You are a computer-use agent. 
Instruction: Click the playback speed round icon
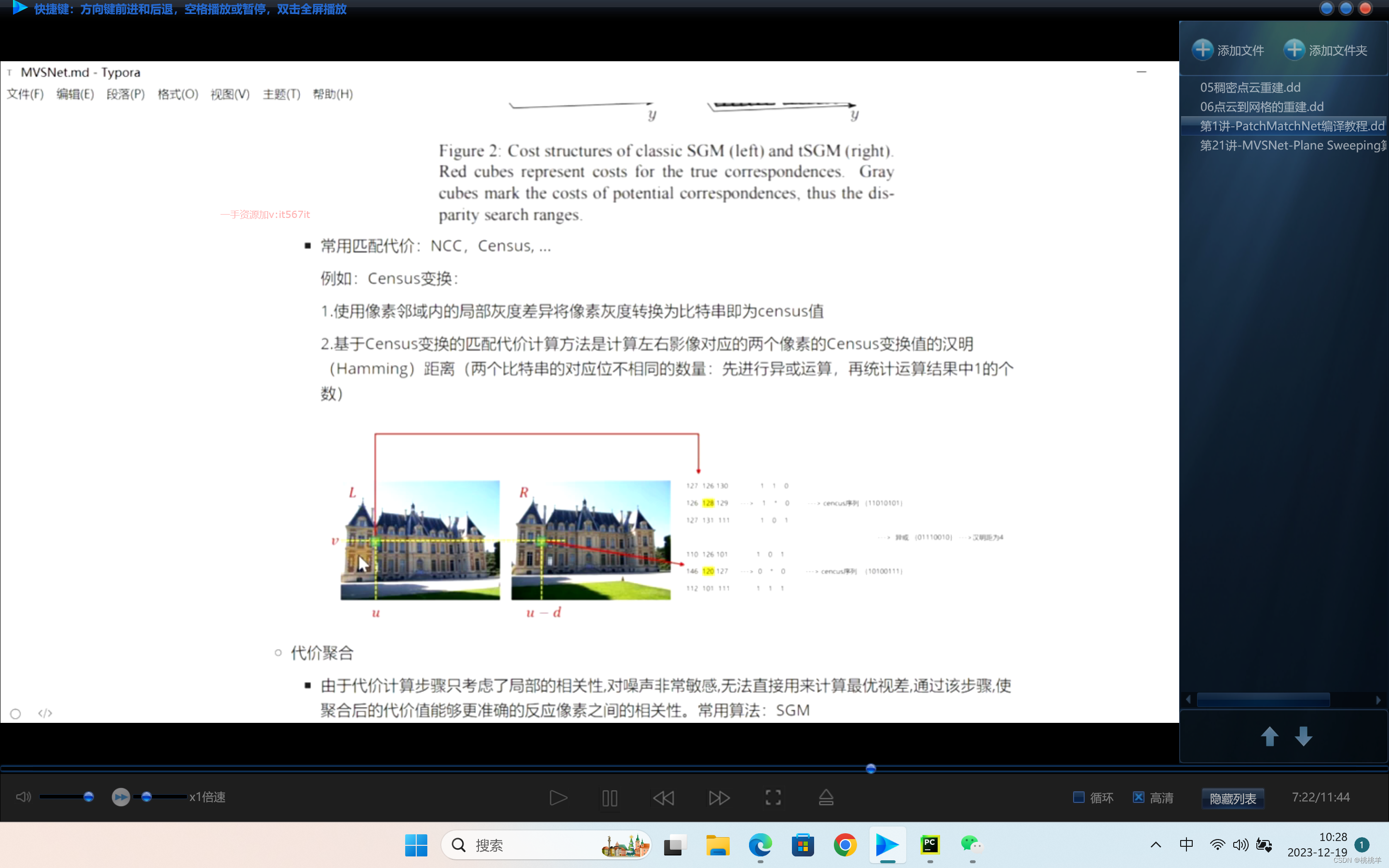pos(121,797)
